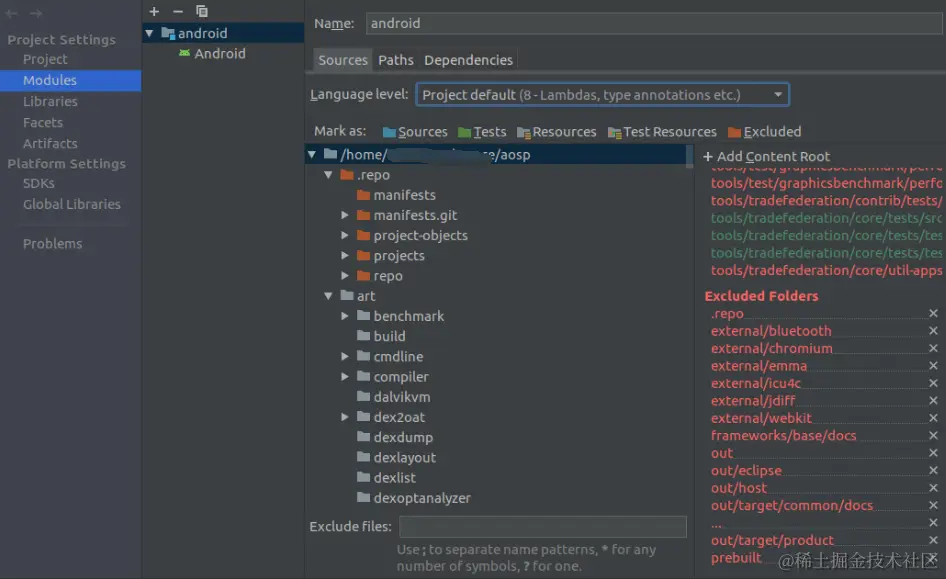Remove out from excluded folders
Screen dimensions: 946x579
(933, 453)
